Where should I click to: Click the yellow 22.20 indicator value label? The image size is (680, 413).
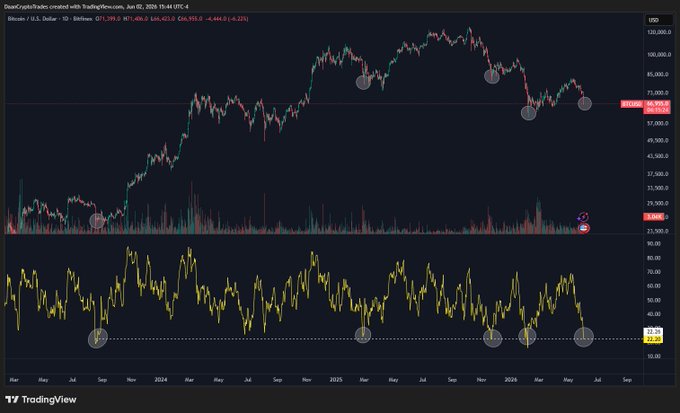point(654,339)
